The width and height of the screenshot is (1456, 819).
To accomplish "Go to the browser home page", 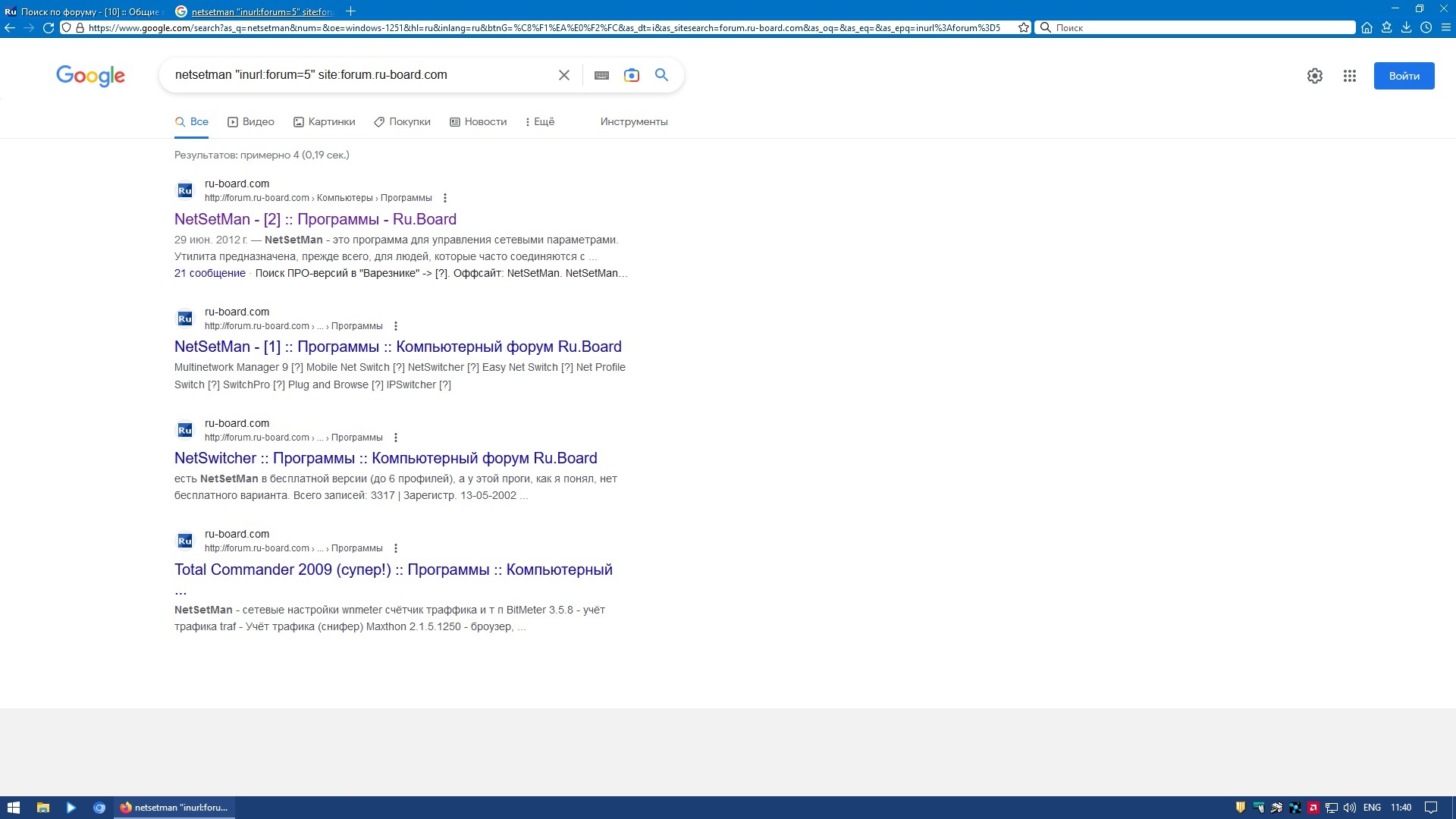I will [1367, 27].
